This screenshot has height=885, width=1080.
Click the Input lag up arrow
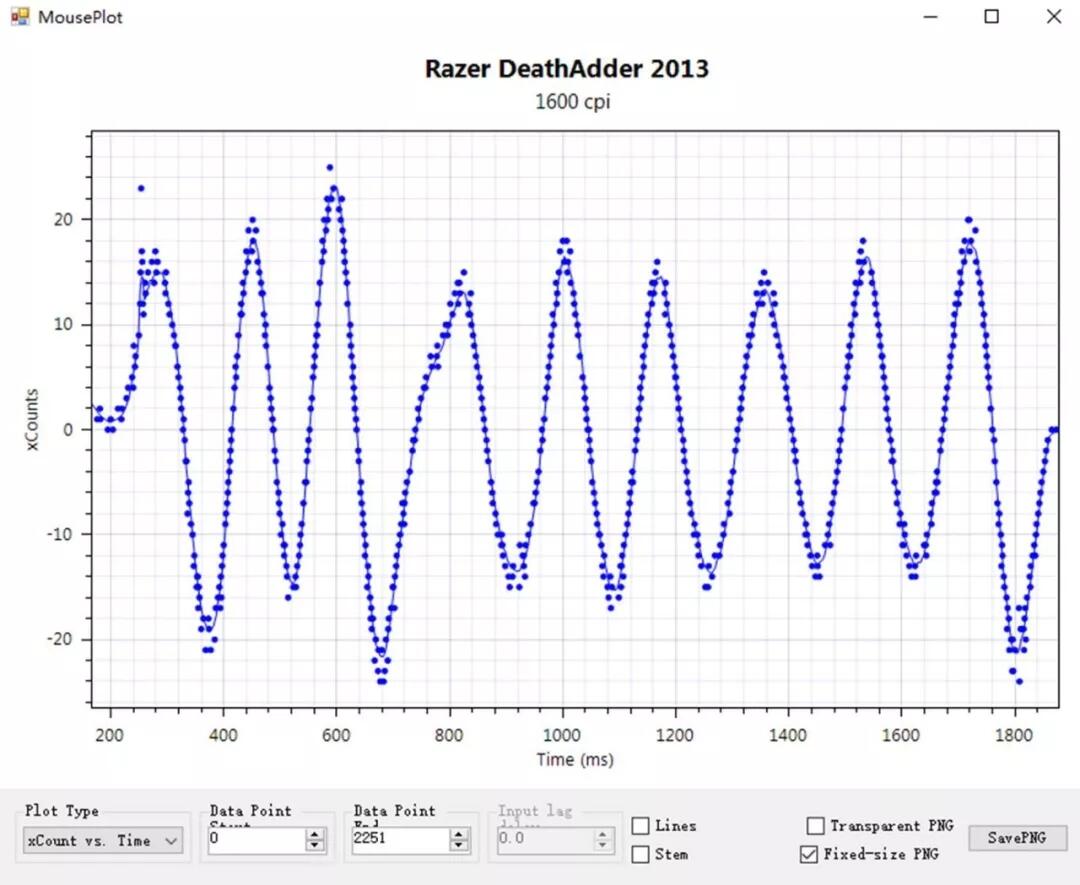(603, 833)
